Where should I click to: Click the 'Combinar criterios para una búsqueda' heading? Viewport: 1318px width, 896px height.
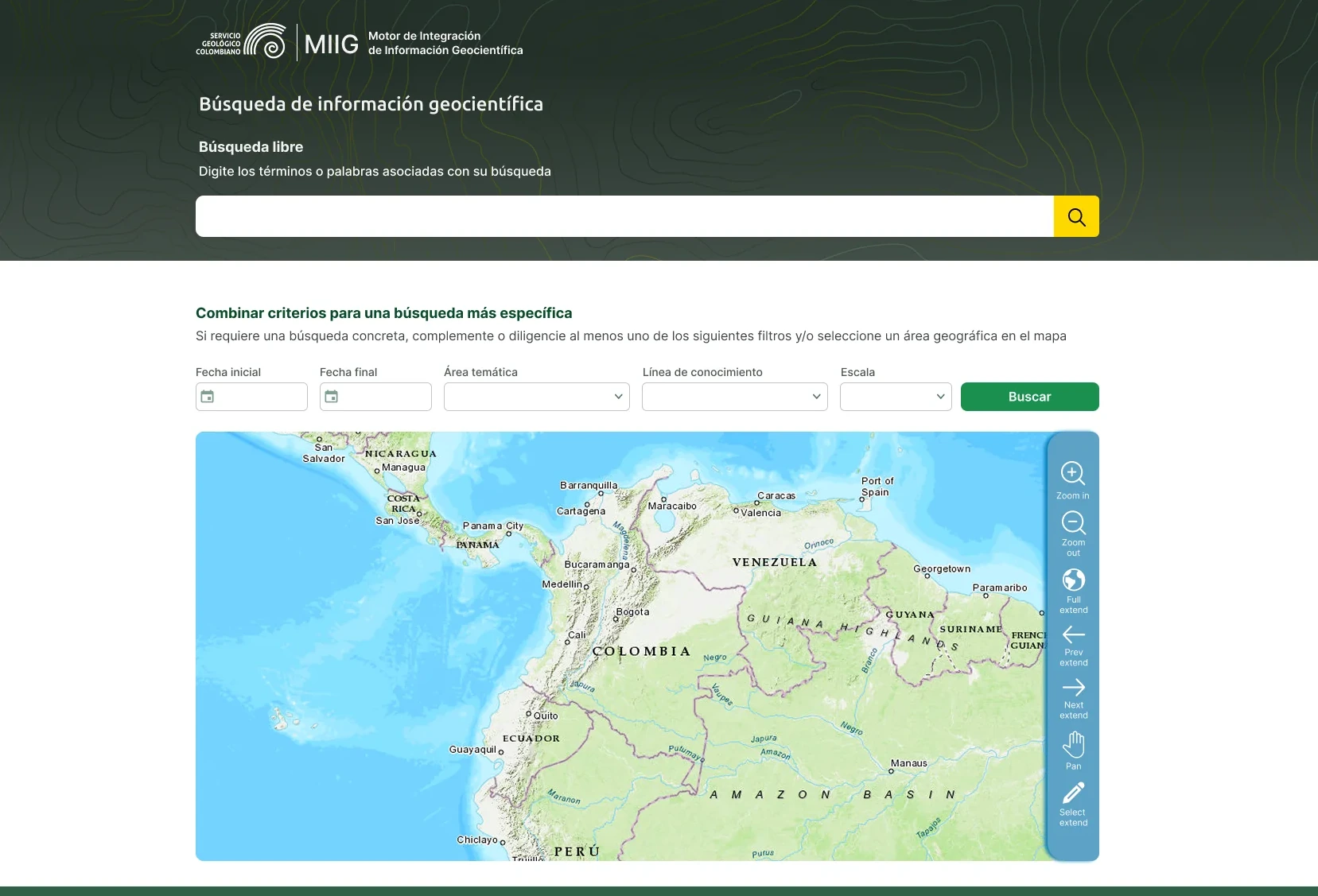[x=384, y=313]
